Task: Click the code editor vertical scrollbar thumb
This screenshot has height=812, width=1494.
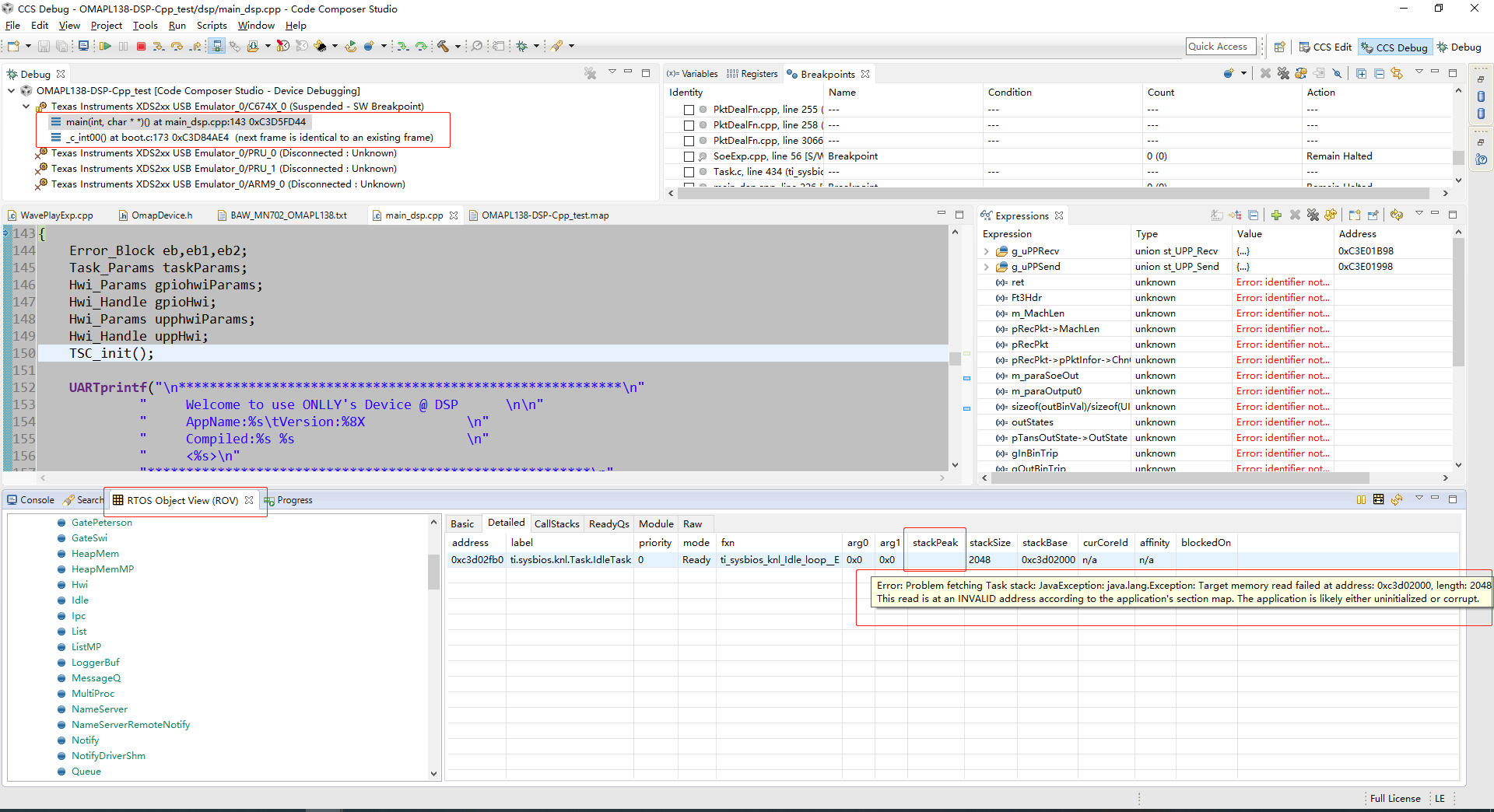Action: (955, 359)
